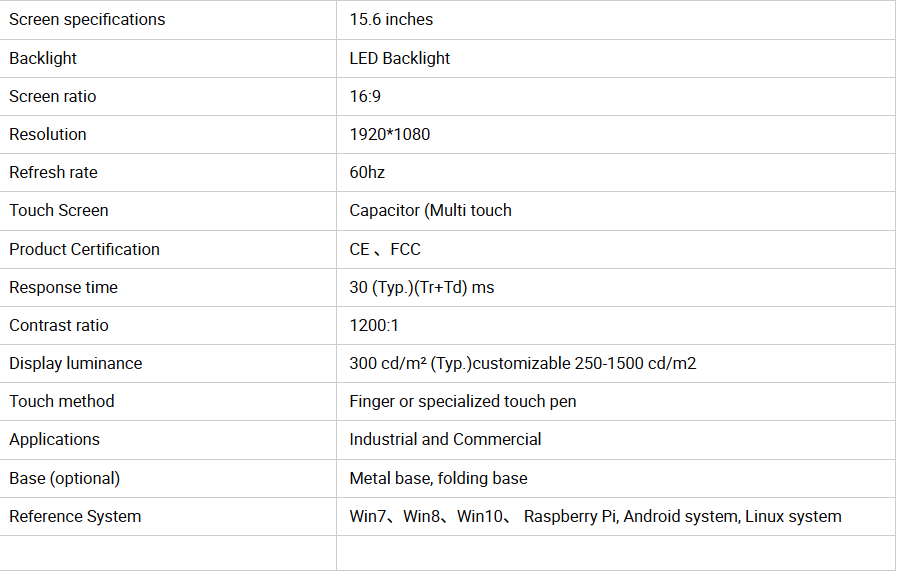
Task: Select "Finger or specialized touch pen" text
Action: tap(463, 401)
